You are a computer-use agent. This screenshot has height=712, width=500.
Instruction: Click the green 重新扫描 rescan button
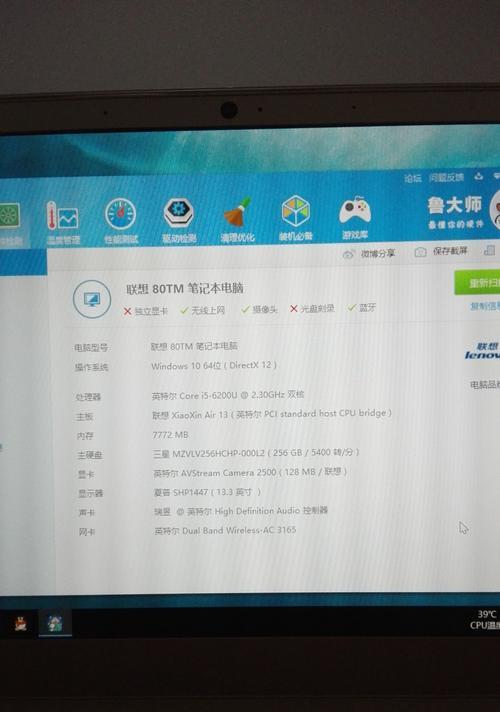pyautogui.click(x=477, y=283)
